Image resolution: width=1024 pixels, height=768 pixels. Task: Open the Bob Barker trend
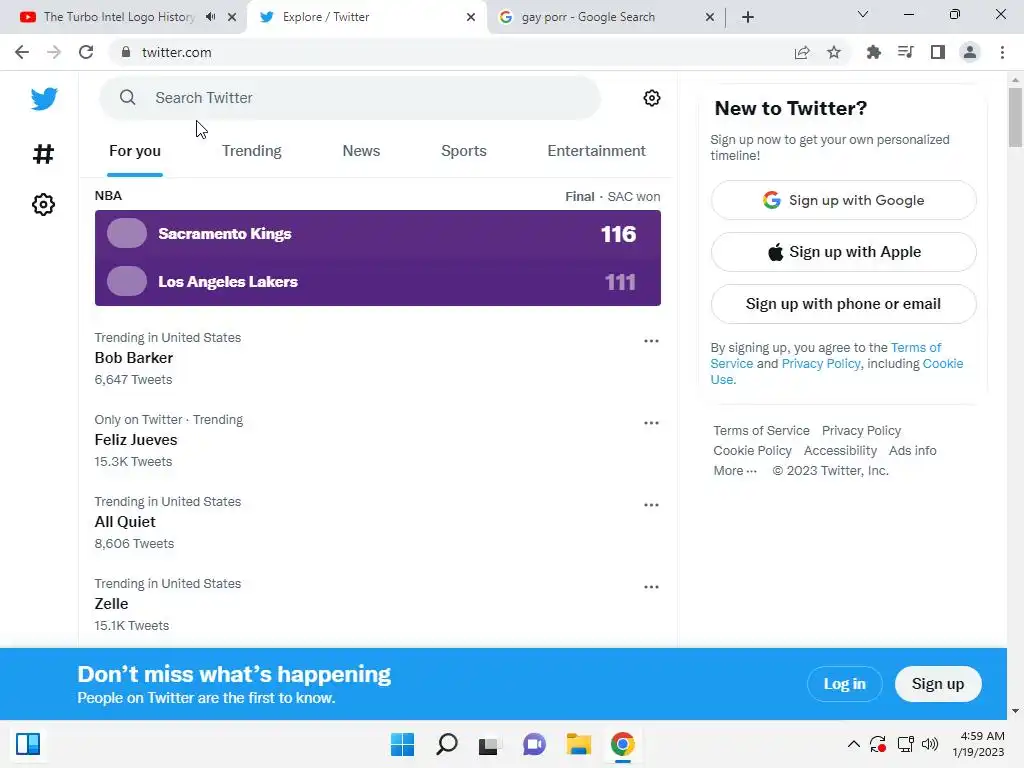pos(377,358)
